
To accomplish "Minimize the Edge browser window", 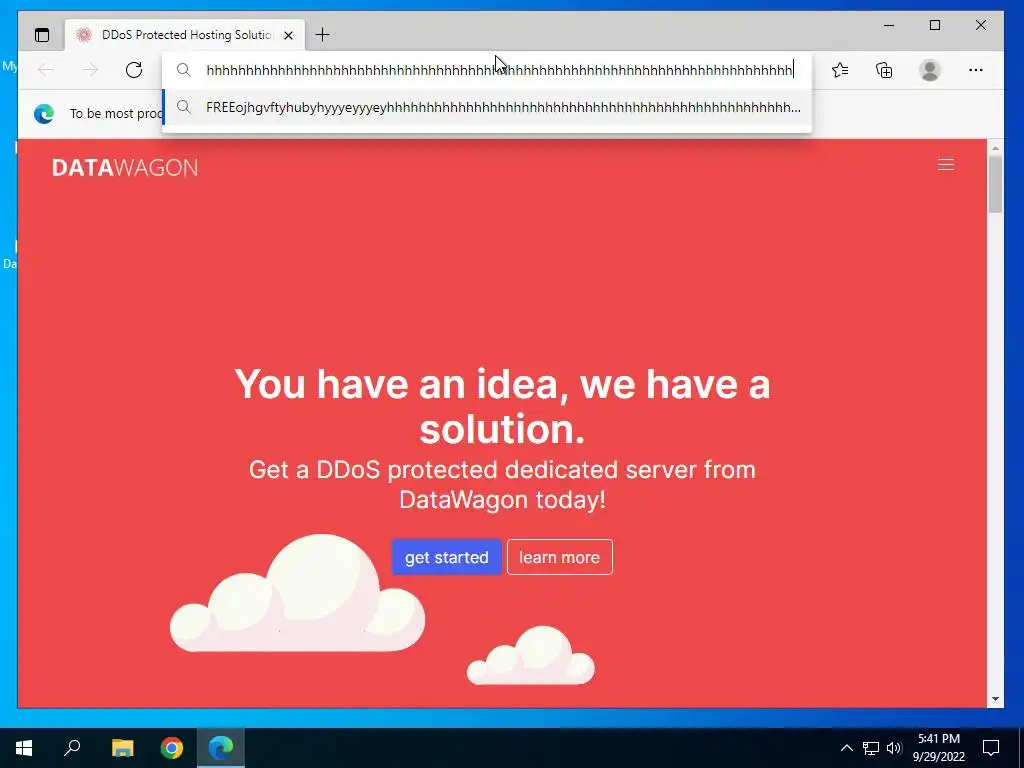I will tap(889, 25).
